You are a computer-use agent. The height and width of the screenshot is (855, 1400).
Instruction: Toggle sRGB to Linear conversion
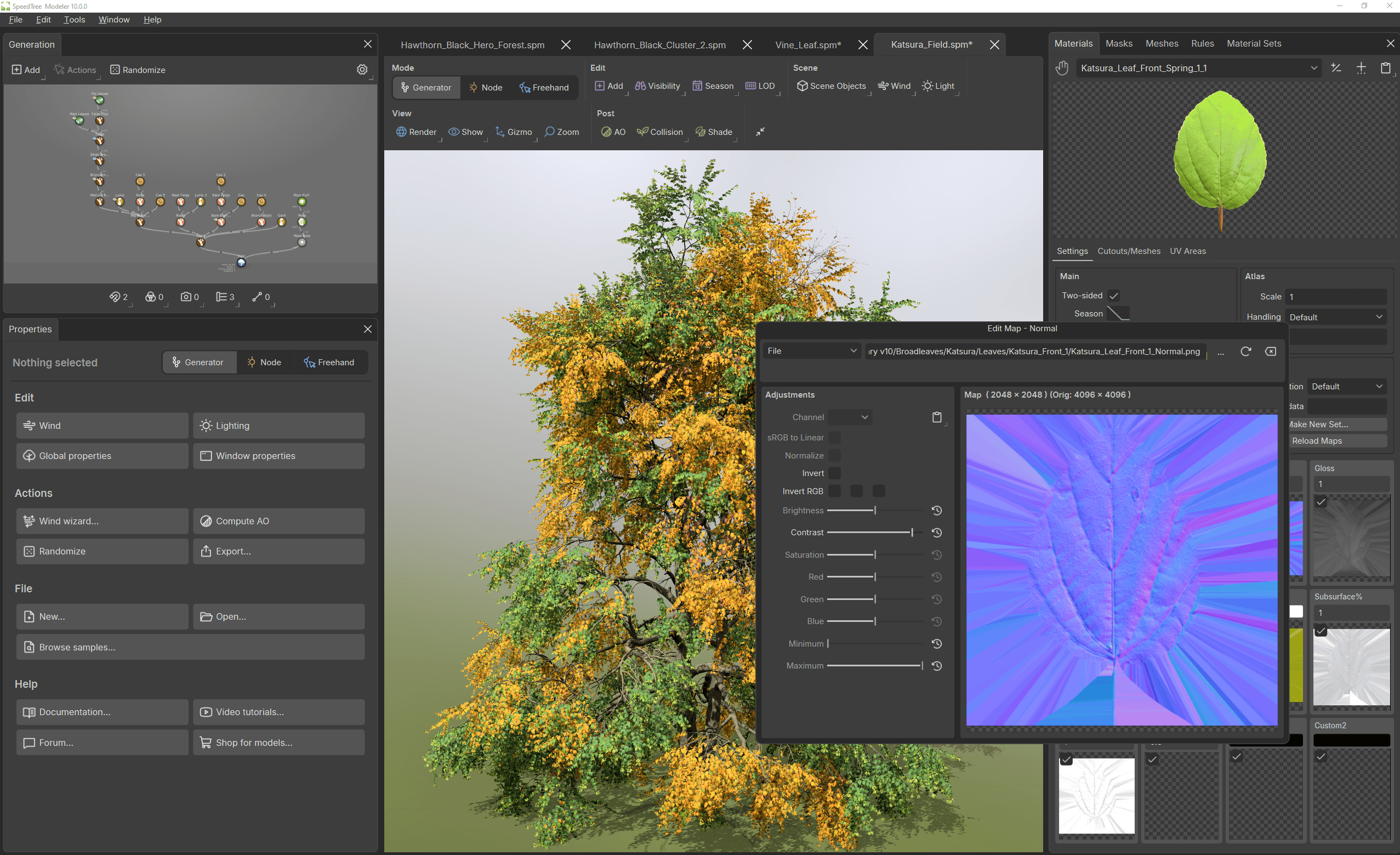pyautogui.click(x=834, y=437)
